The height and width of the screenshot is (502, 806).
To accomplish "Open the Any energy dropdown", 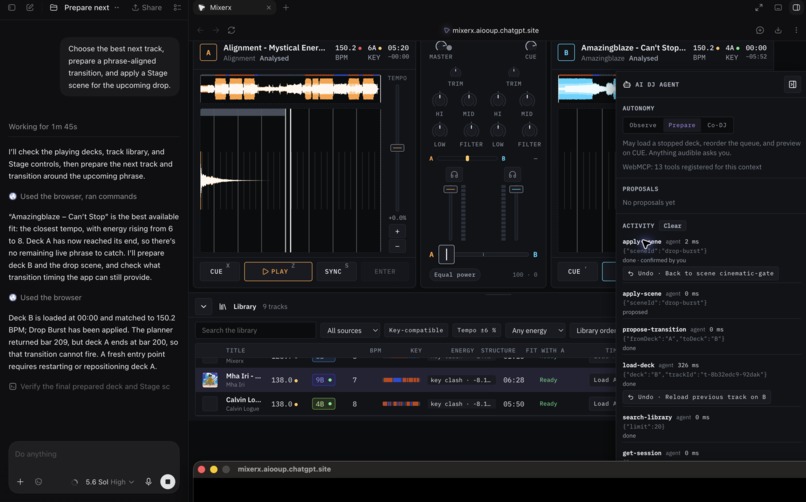I will point(535,330).
